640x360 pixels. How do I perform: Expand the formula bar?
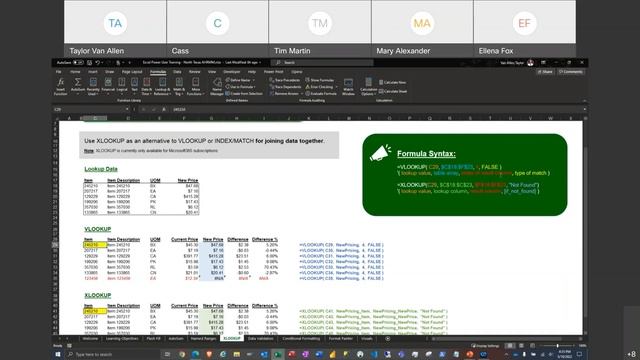584,109
